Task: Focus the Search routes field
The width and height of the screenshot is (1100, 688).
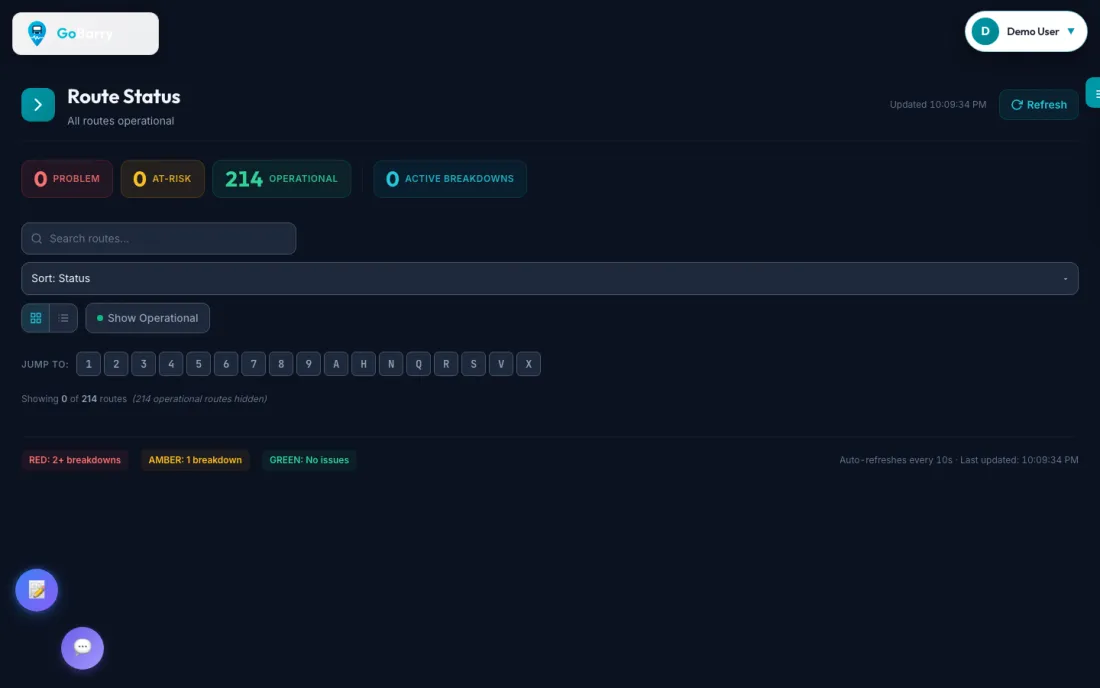Action: coord(159,238)
